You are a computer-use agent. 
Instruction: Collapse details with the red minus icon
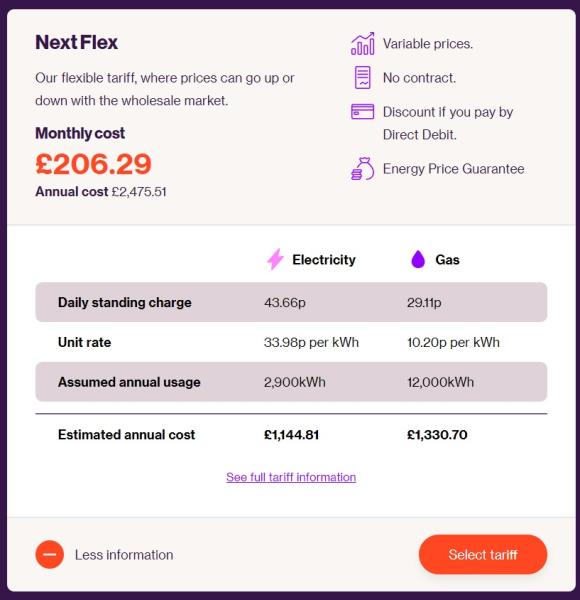click(50, 554)
